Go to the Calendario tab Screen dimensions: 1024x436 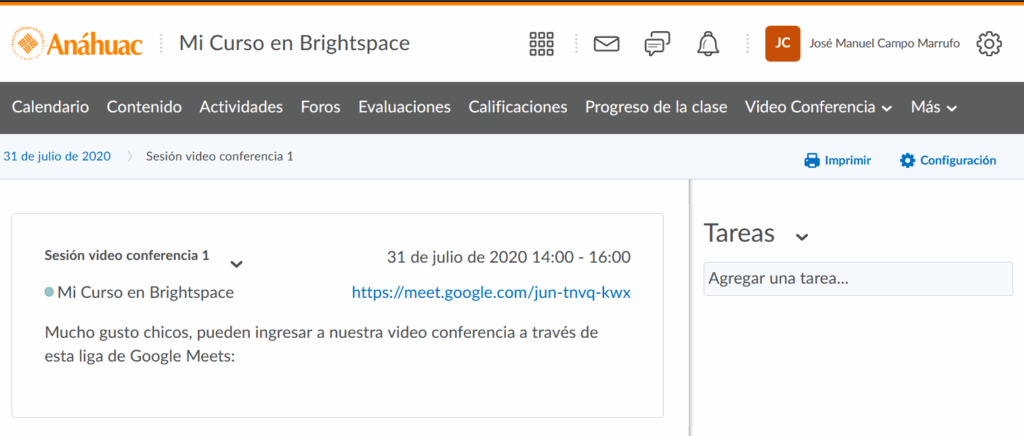click(x=50, y=107)
